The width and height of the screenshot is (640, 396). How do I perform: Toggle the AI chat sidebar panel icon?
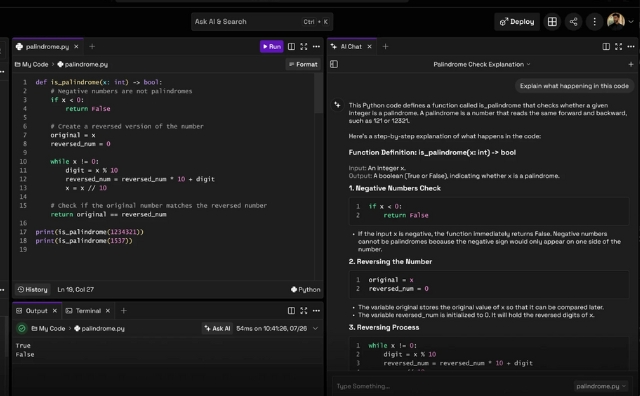(x=334, y=64)
